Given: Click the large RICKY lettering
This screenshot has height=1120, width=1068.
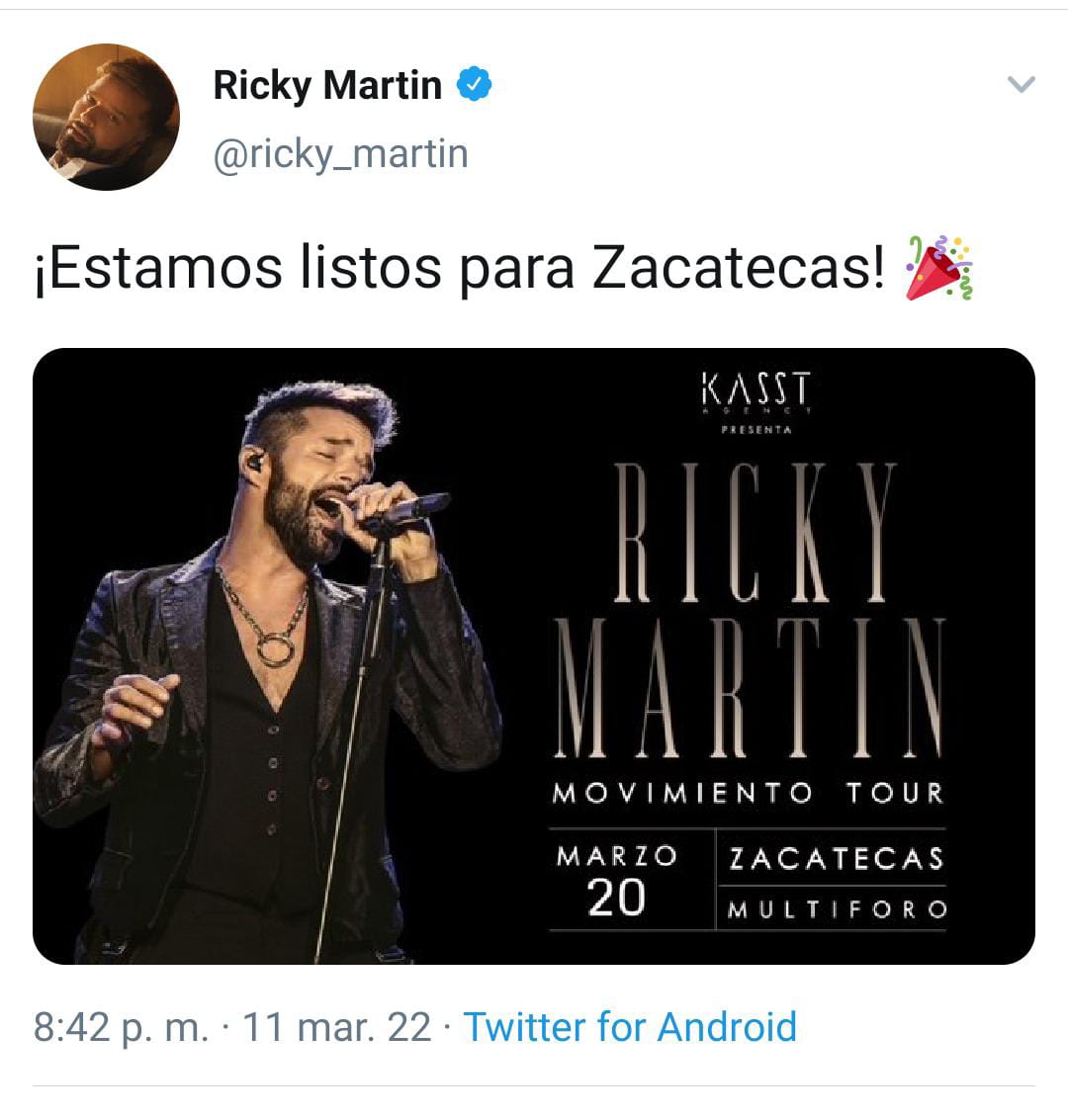Looking at the screenshot, I should point(755,532).
